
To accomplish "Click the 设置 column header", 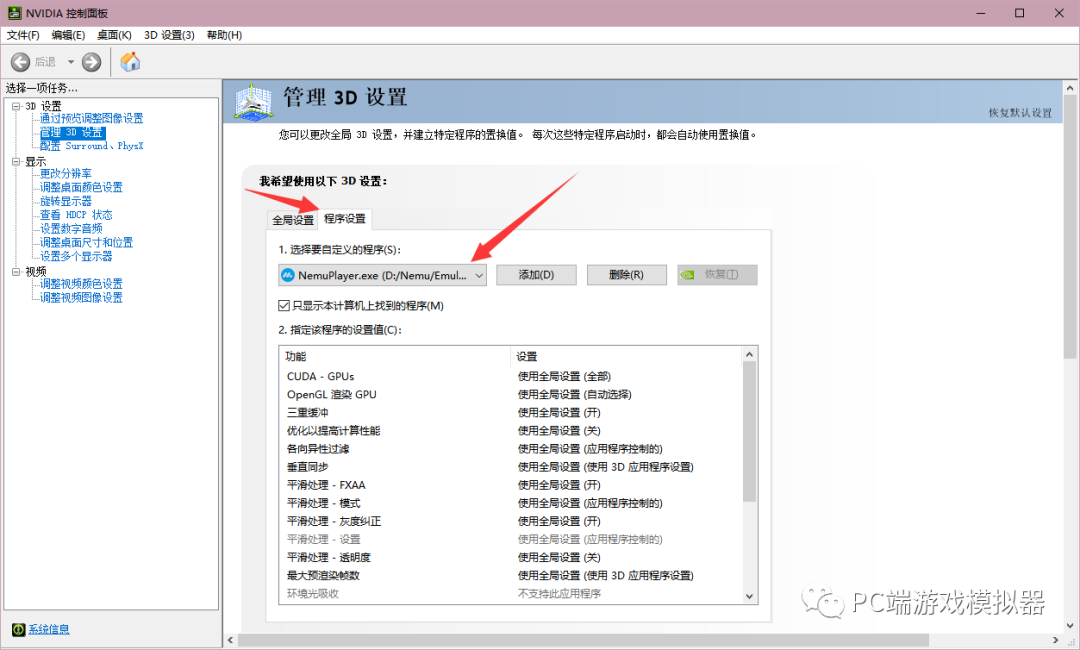I will (625, 356).
